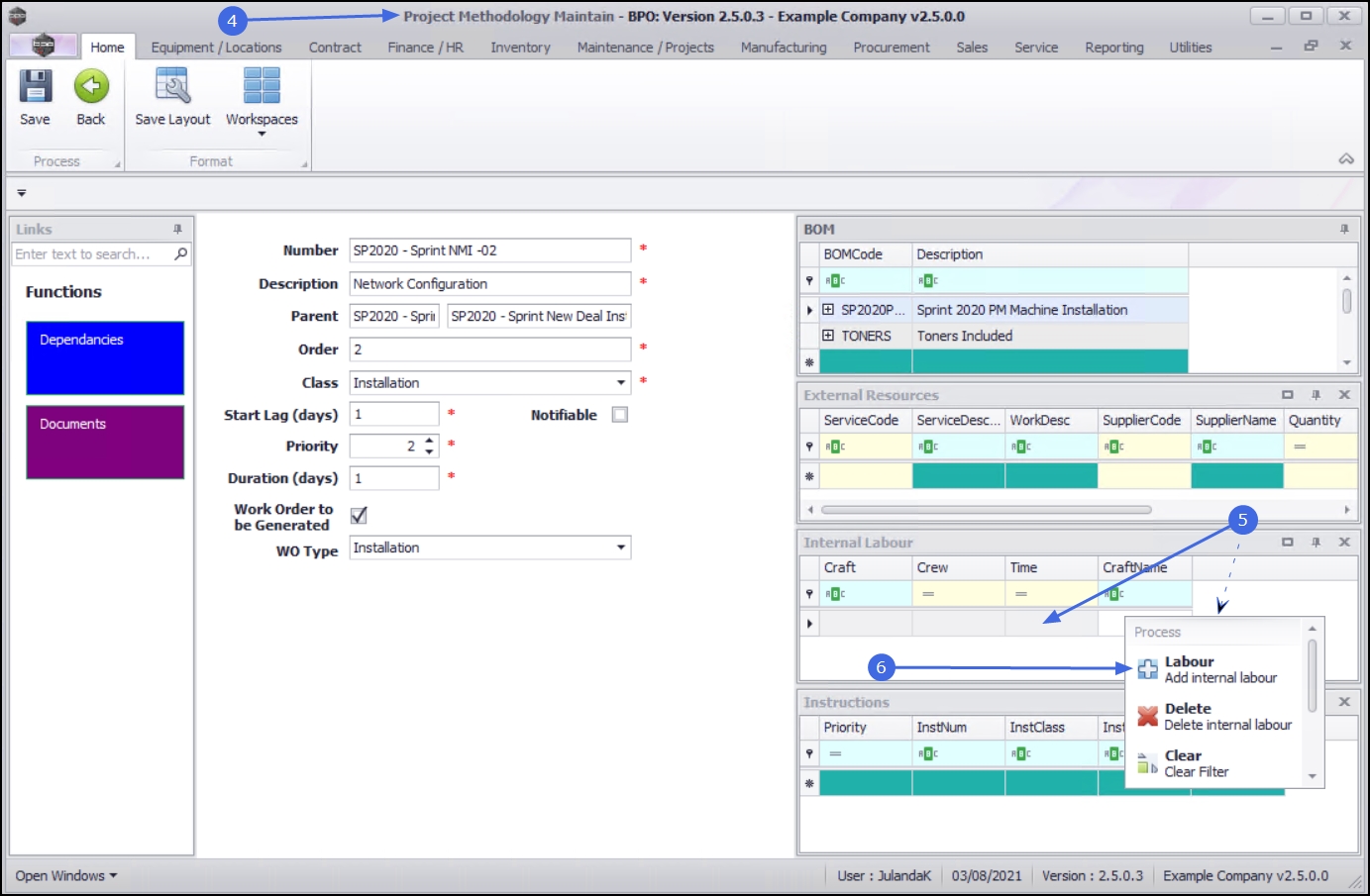Click the Save icon in the ribbon
The image size is (1370, 896).
35,87
